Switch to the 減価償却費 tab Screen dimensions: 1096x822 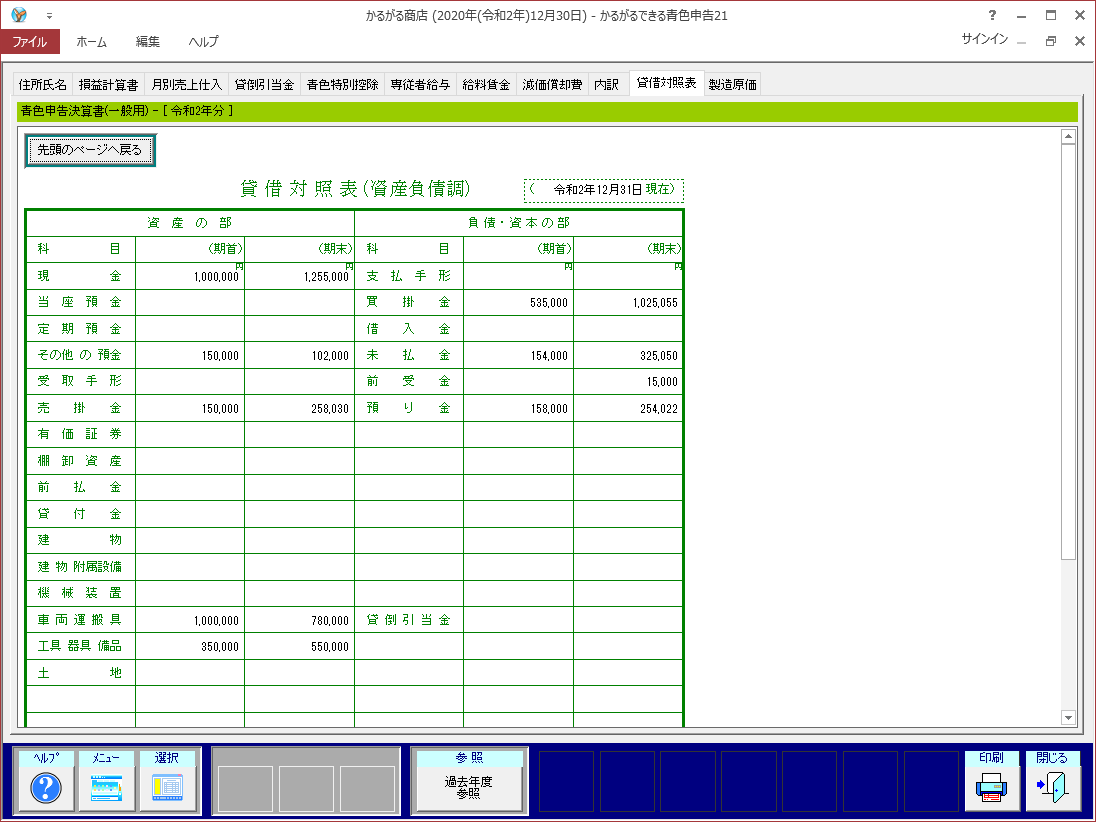tap(552, 85)
